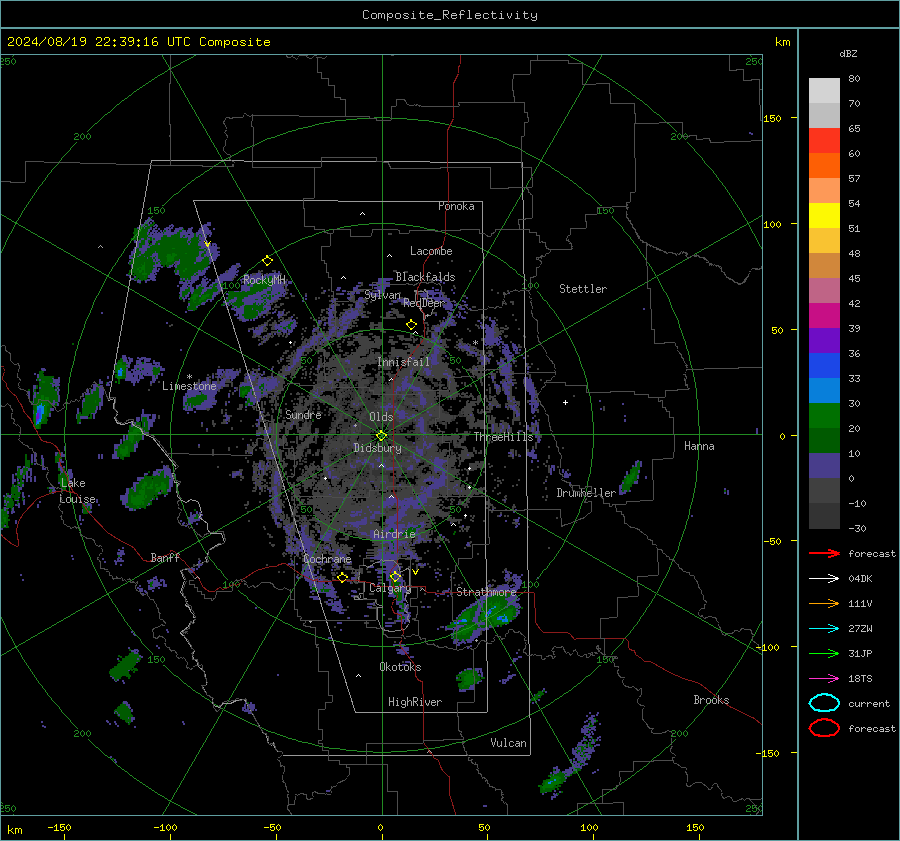This screenshot has width=900, height=841.
Task: Click the dBZ scale heading
Action: coord(848,53)
